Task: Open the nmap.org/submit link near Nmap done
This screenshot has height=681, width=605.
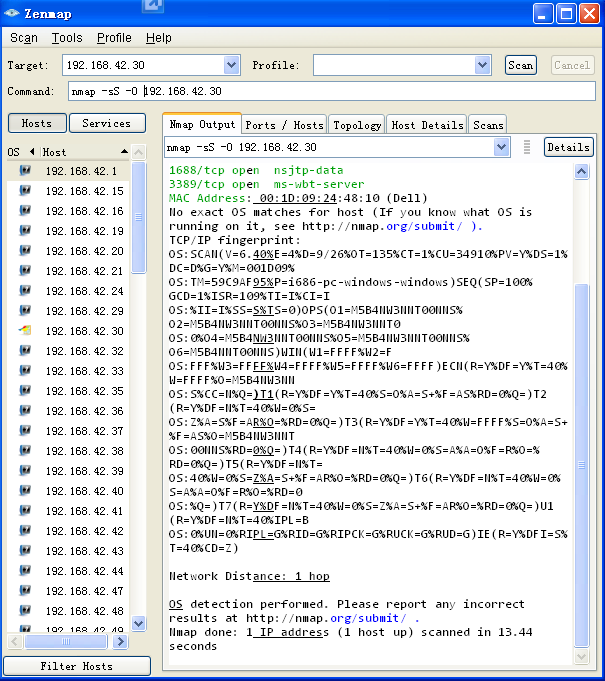Action: pyautogui.click(x=368, y=618)
